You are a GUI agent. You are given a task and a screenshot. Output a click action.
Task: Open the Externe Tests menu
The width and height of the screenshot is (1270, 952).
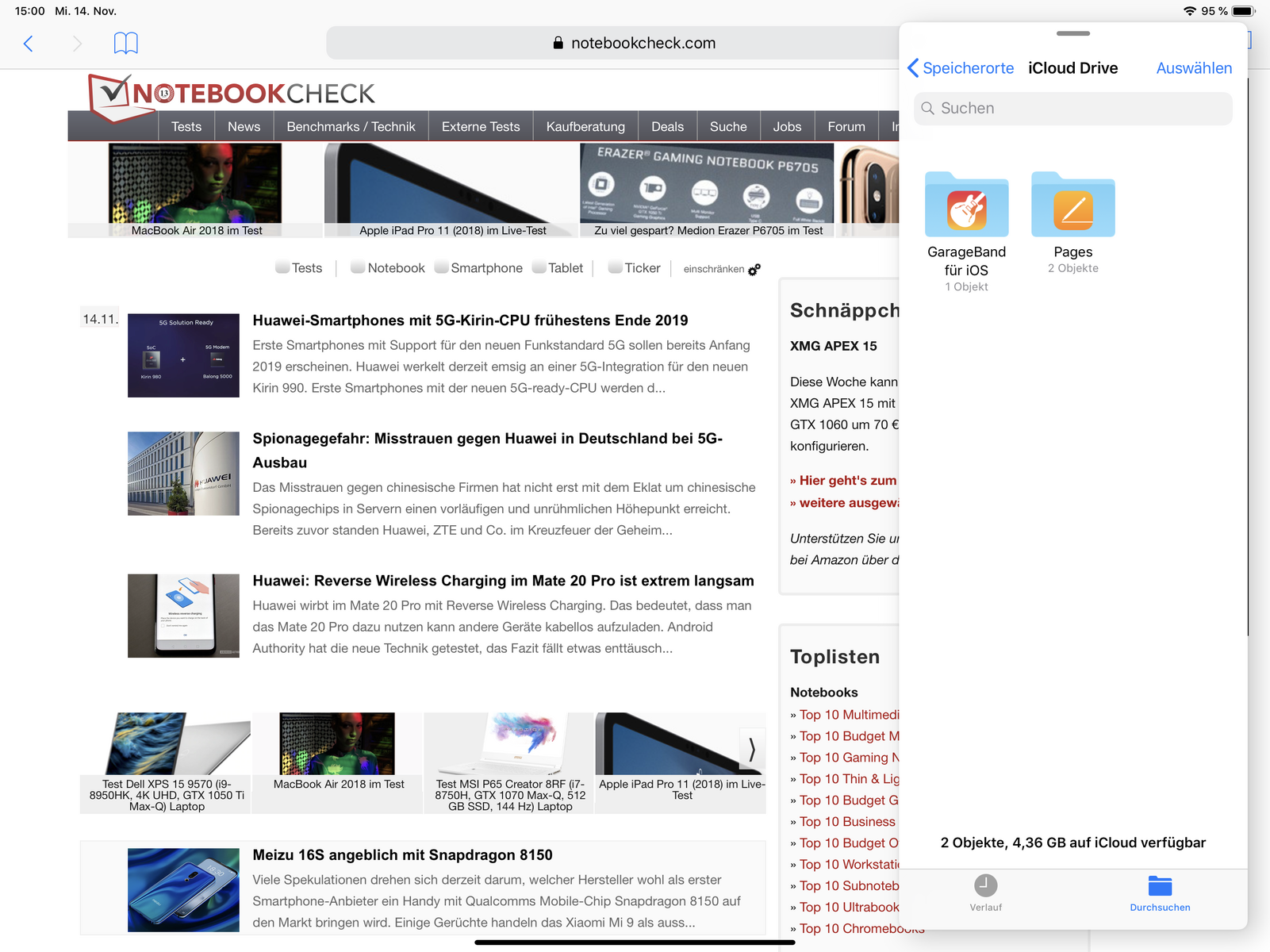[x=481, y=127]
